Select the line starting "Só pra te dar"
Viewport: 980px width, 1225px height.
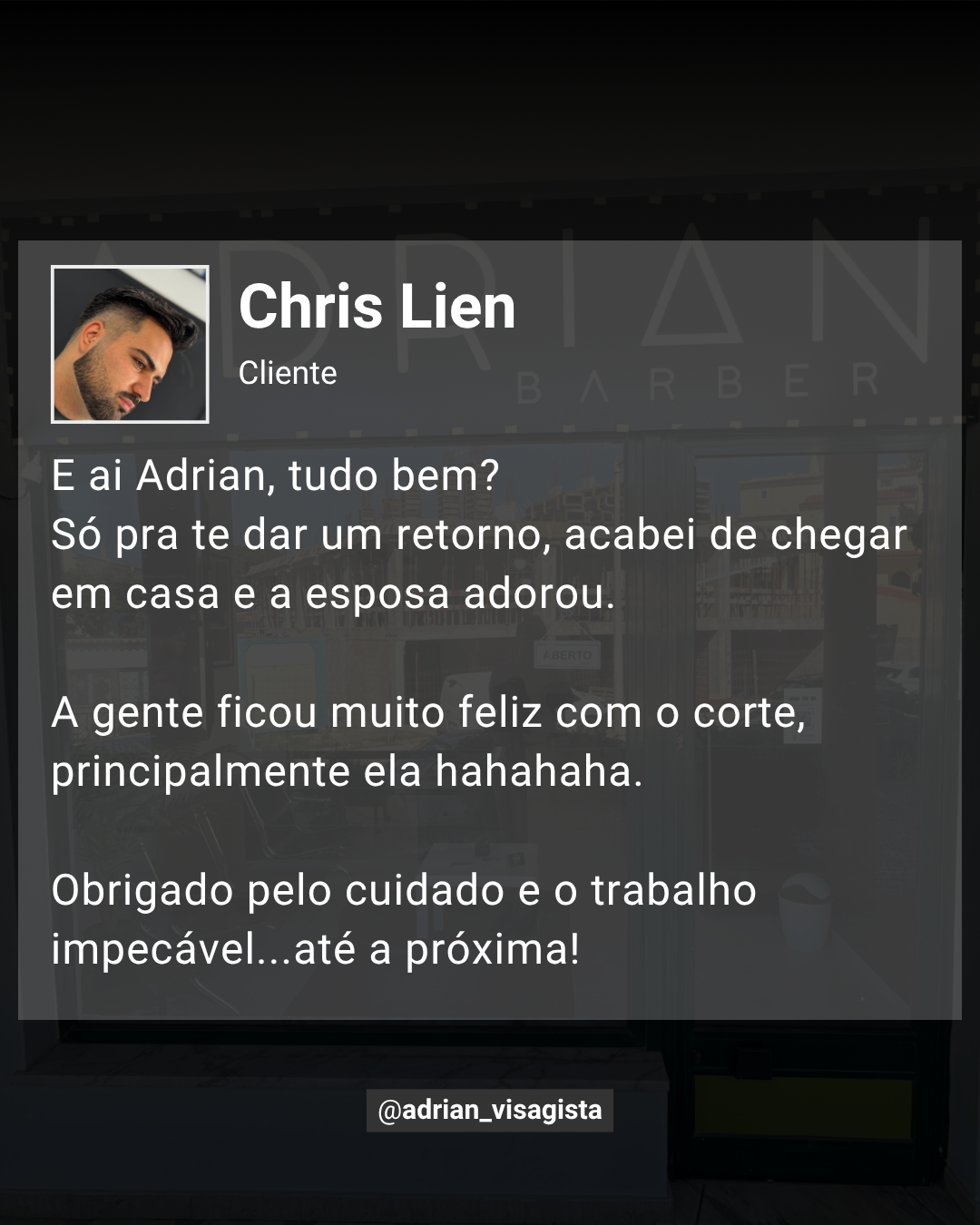tap(479, 536)
